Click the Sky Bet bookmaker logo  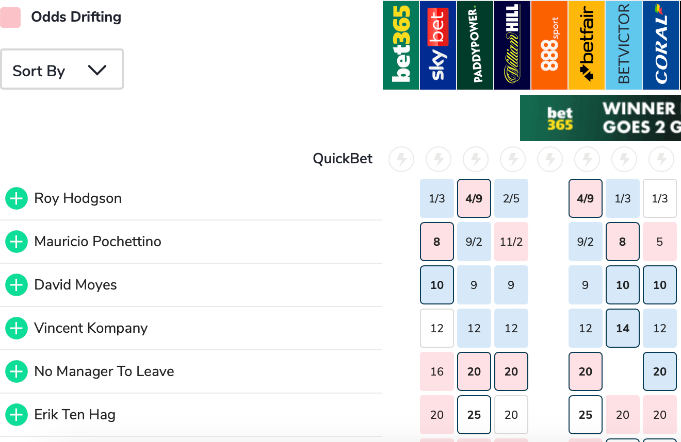pyautogui.click(x=437, y=45)
